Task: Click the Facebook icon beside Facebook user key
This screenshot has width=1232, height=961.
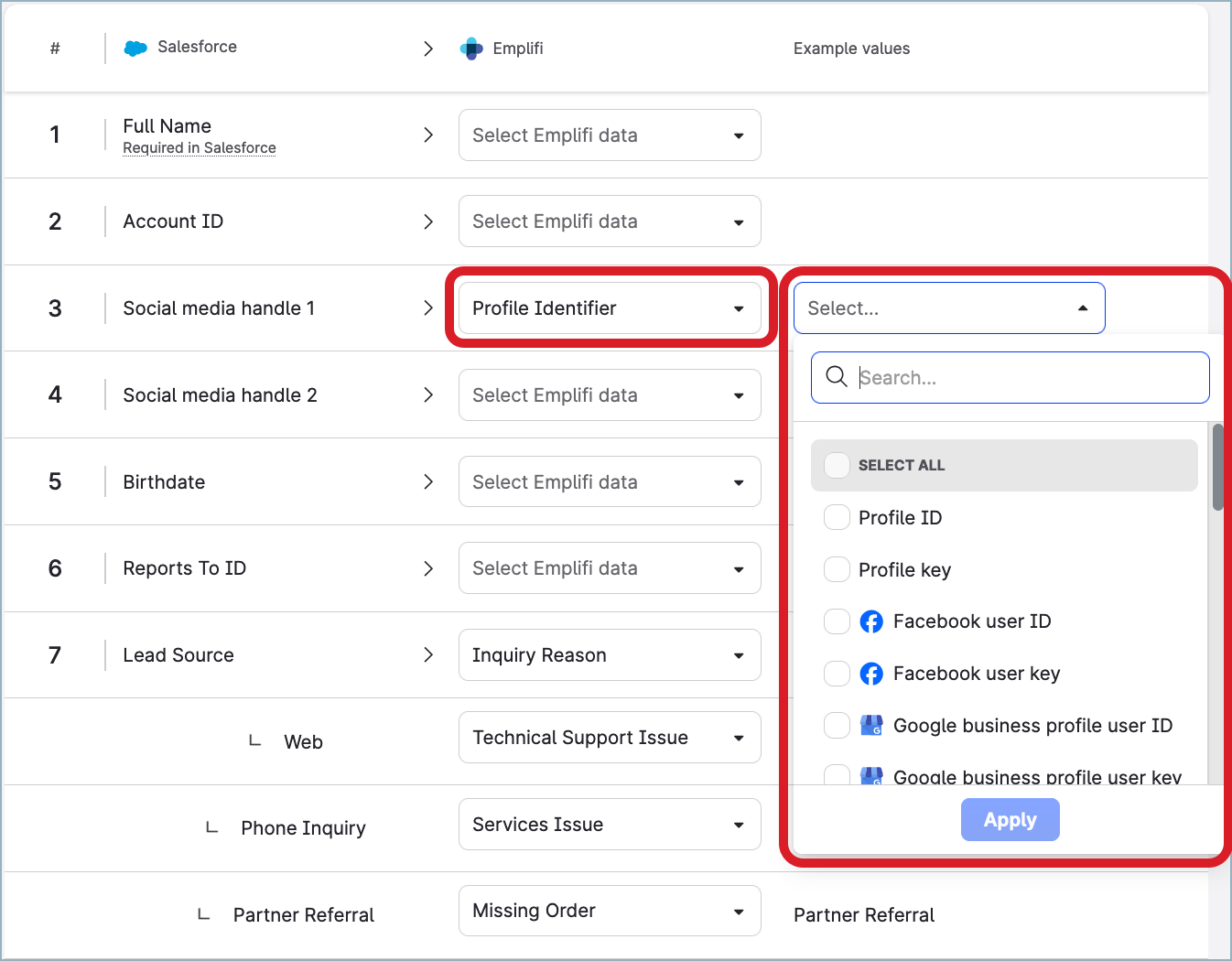Action: pyautogui.click(x=871, y=675)
